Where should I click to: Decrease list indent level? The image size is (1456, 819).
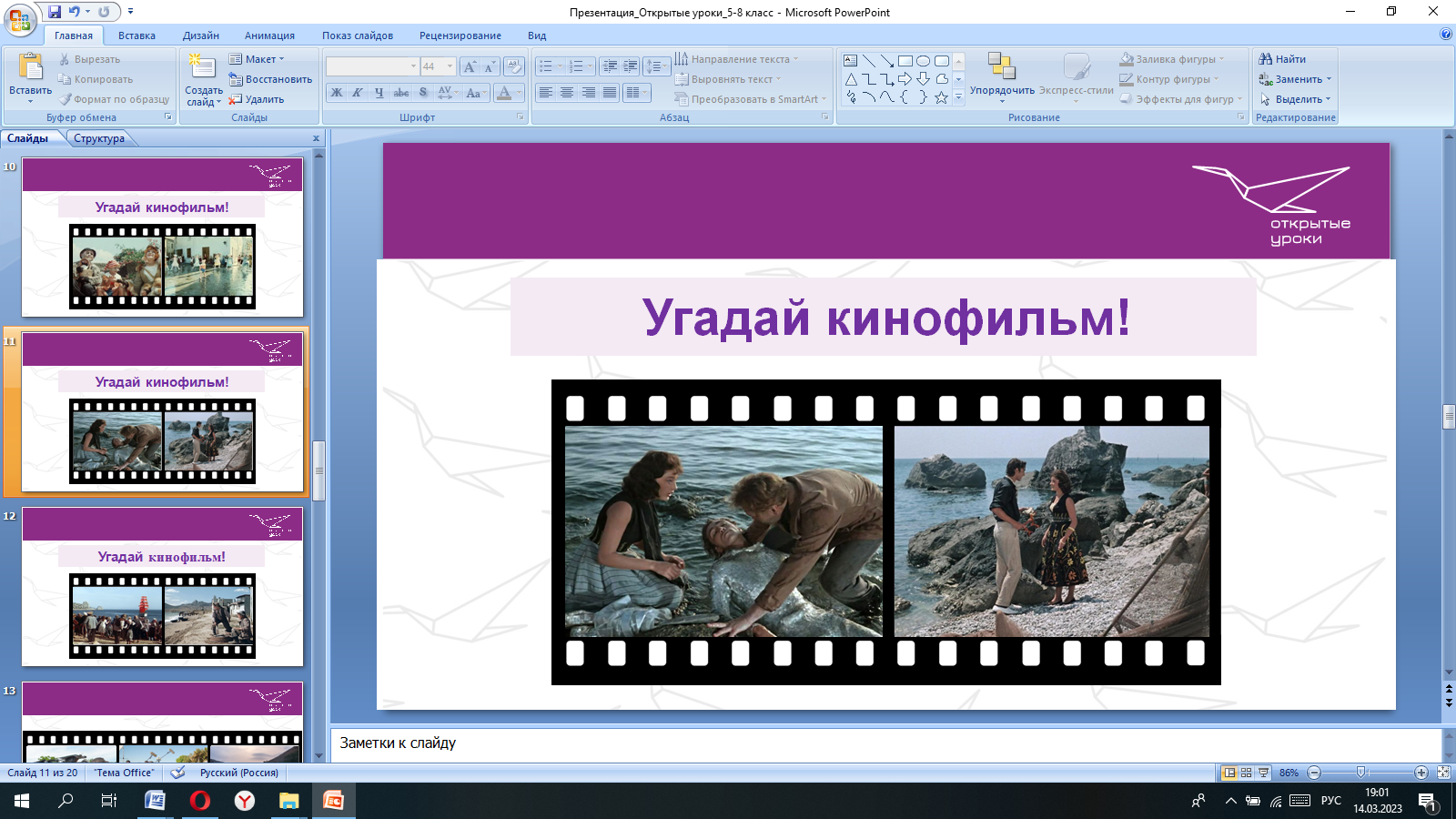click(610, 66)
